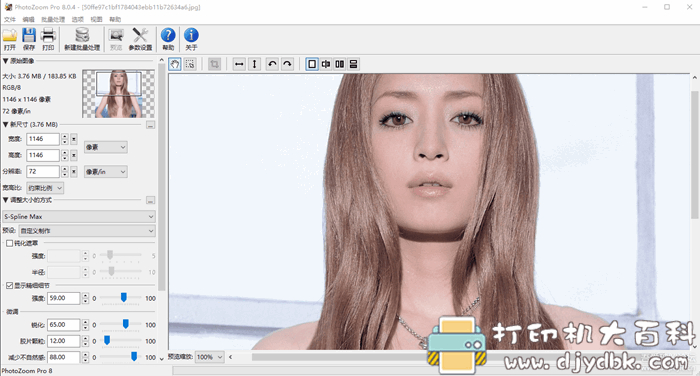Adjust the fine detail 强度 slider at 59
Viewport: 700px width, 376px height.
[x=124, y=297]
